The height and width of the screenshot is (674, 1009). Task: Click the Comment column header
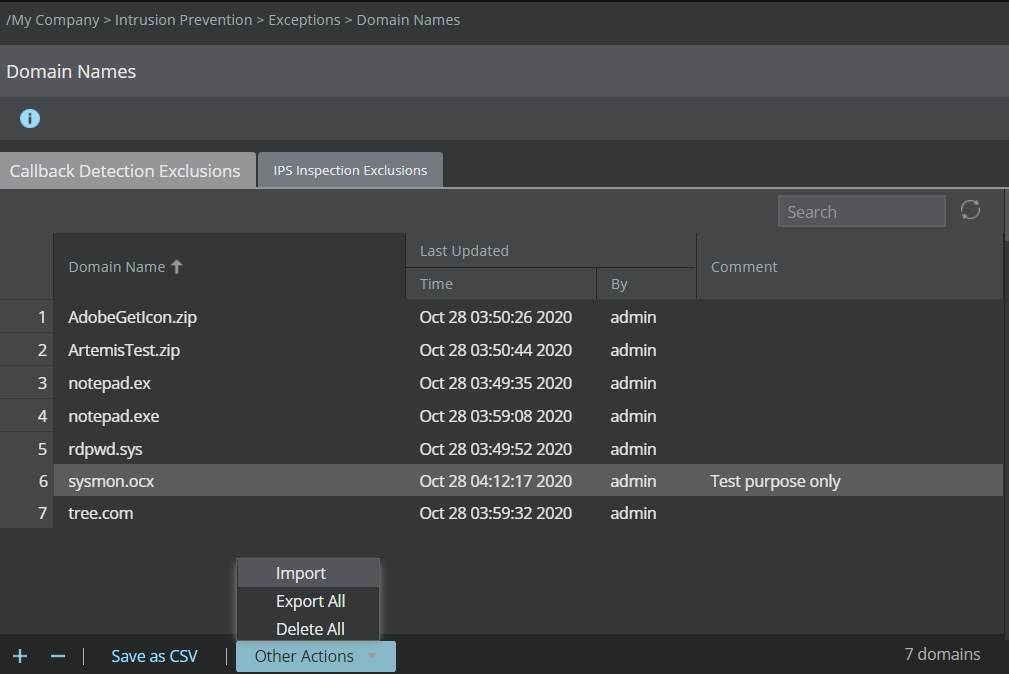(x=849, y=267)
